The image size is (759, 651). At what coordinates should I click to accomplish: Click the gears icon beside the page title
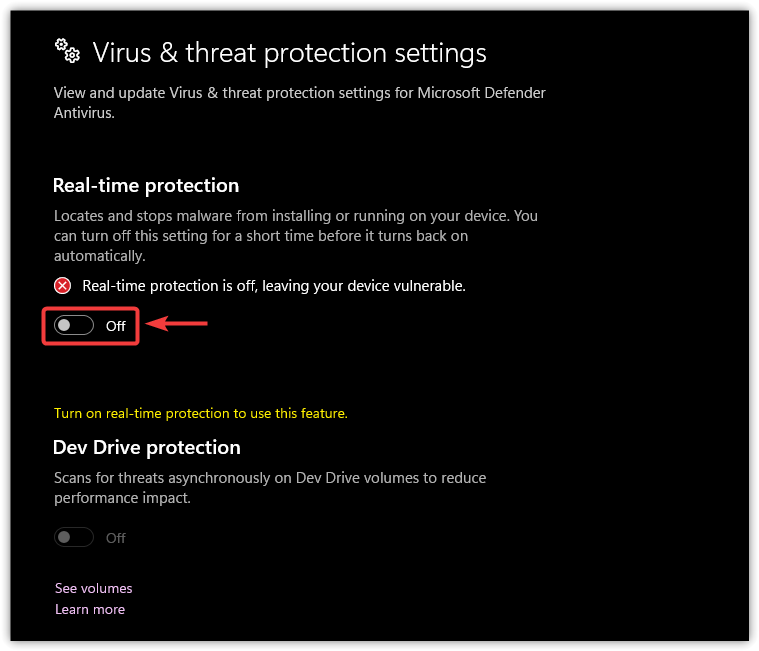coord(67,50)
